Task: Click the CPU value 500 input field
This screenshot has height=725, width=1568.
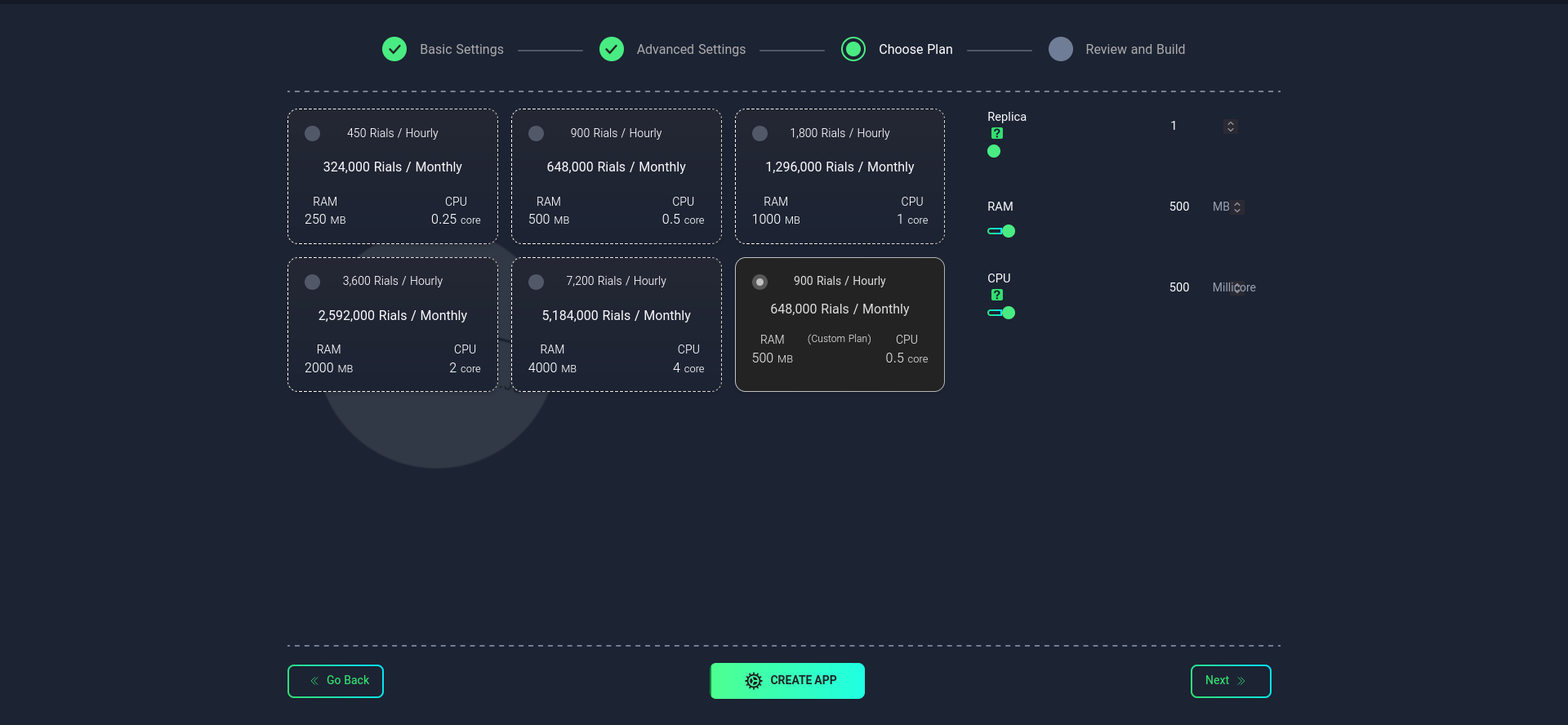Action: pyautogui.click(x=1179, y=287)
